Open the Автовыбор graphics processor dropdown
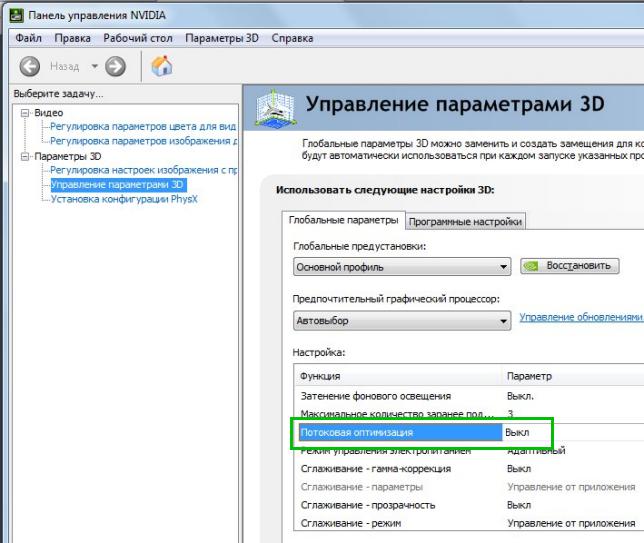This screenshot has height=543, width=644. 402,320
